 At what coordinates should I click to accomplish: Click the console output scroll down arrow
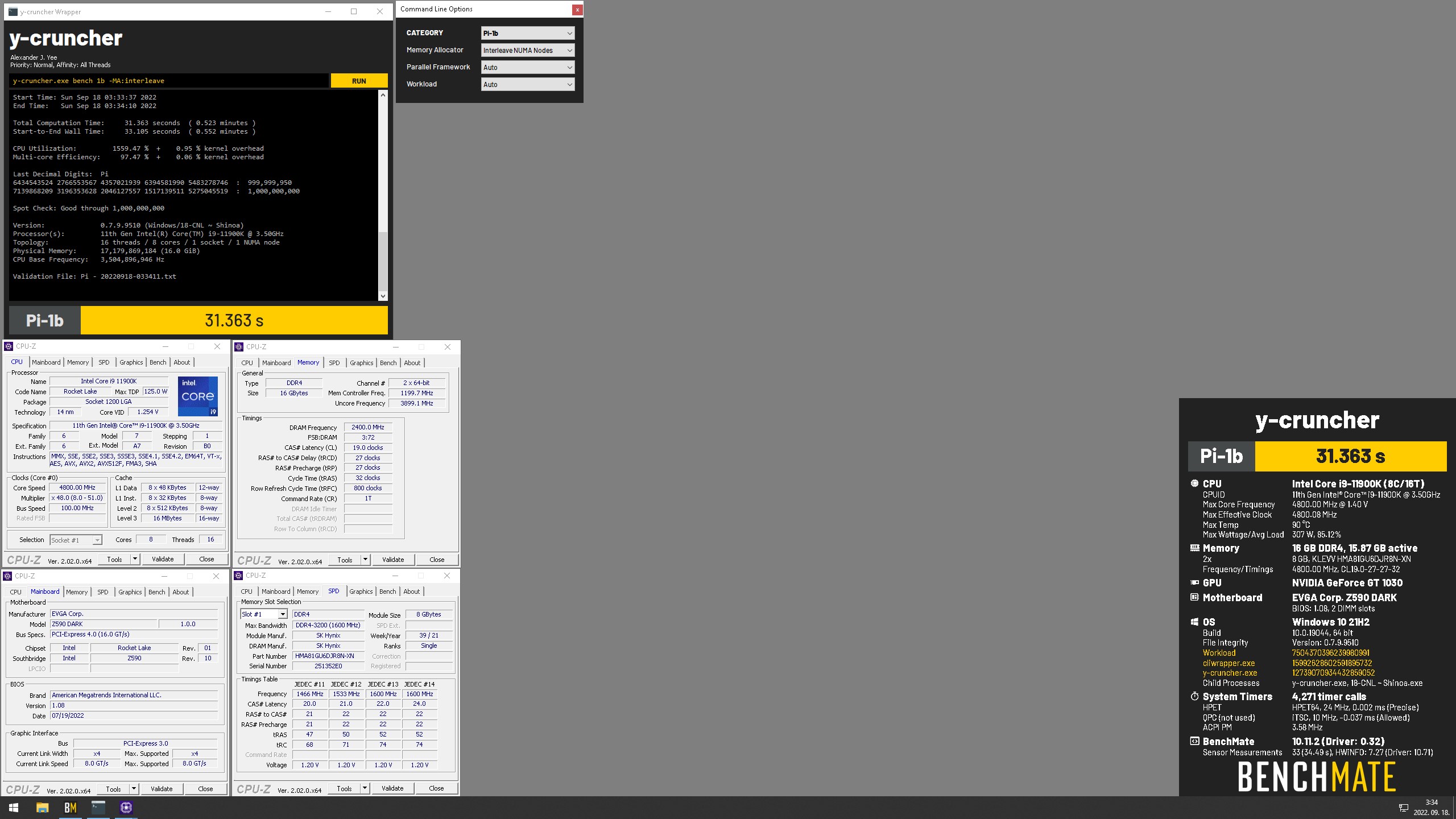[x=383, y=296]
